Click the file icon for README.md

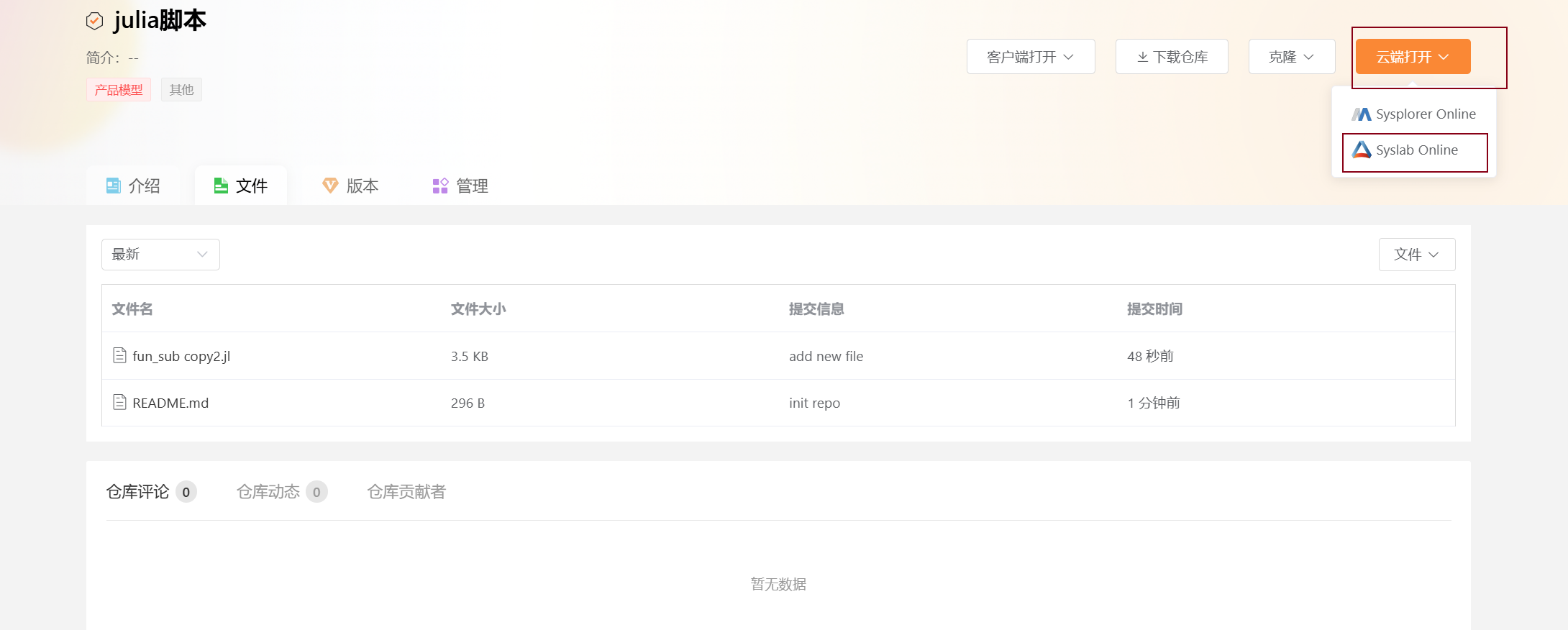(x=120, y=402)
